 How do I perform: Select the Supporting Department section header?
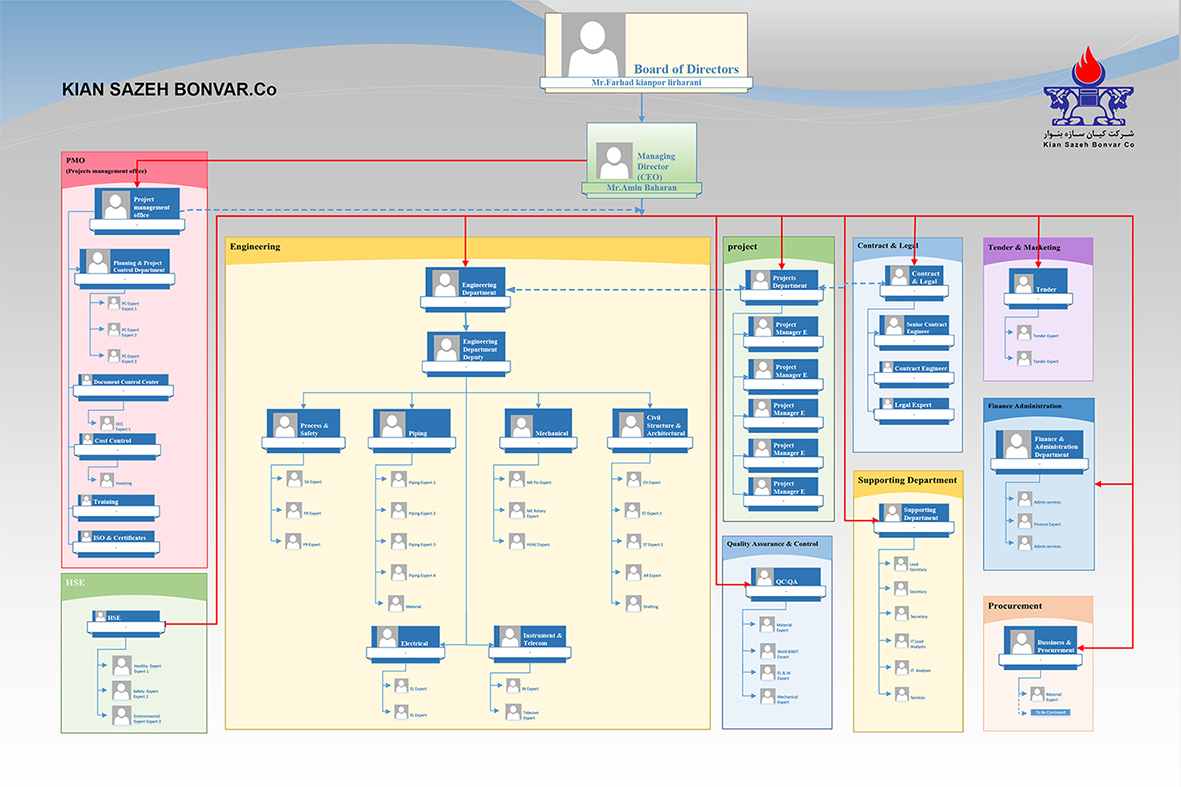tap(908, 481)
